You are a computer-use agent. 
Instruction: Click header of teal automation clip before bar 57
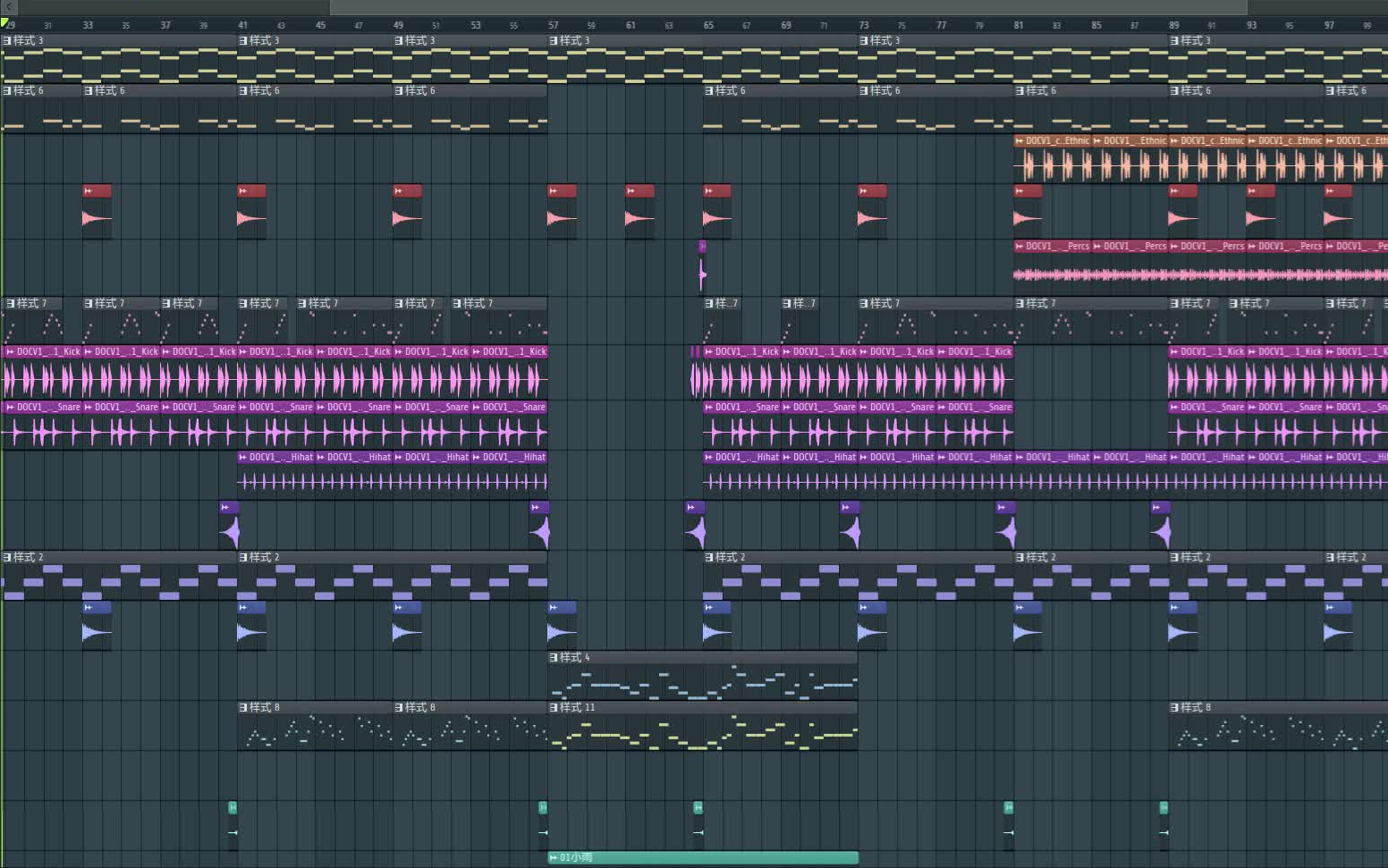pyautogui.click(x=543, y=807)
